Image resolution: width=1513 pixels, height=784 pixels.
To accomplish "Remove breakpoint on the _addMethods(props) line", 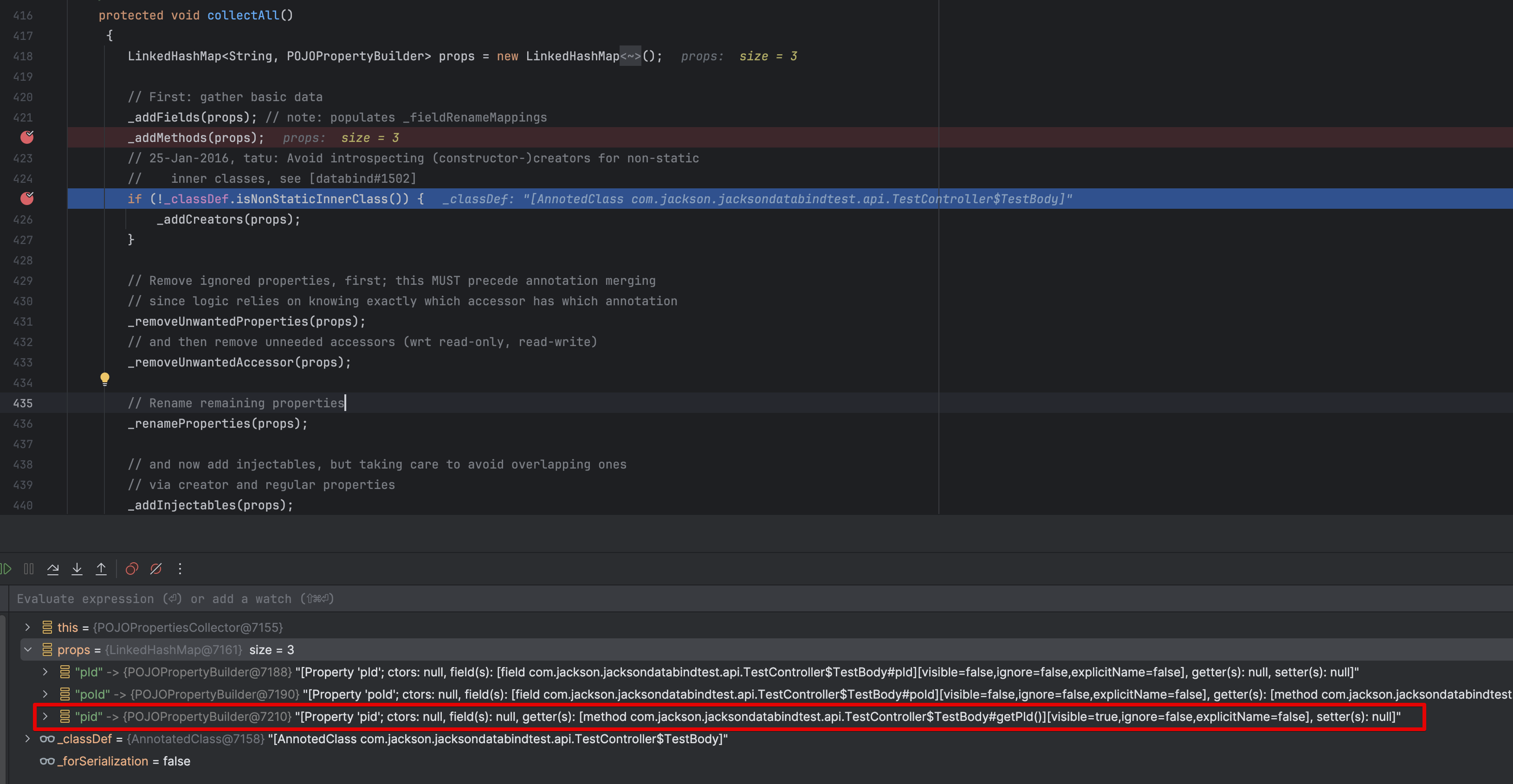I will (27, 137).
